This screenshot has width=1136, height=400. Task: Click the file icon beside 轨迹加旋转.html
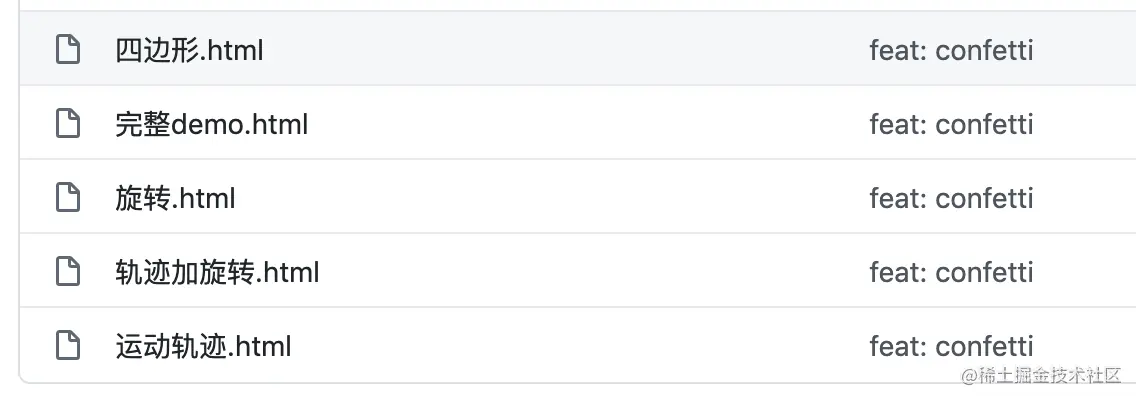(68, 272)
